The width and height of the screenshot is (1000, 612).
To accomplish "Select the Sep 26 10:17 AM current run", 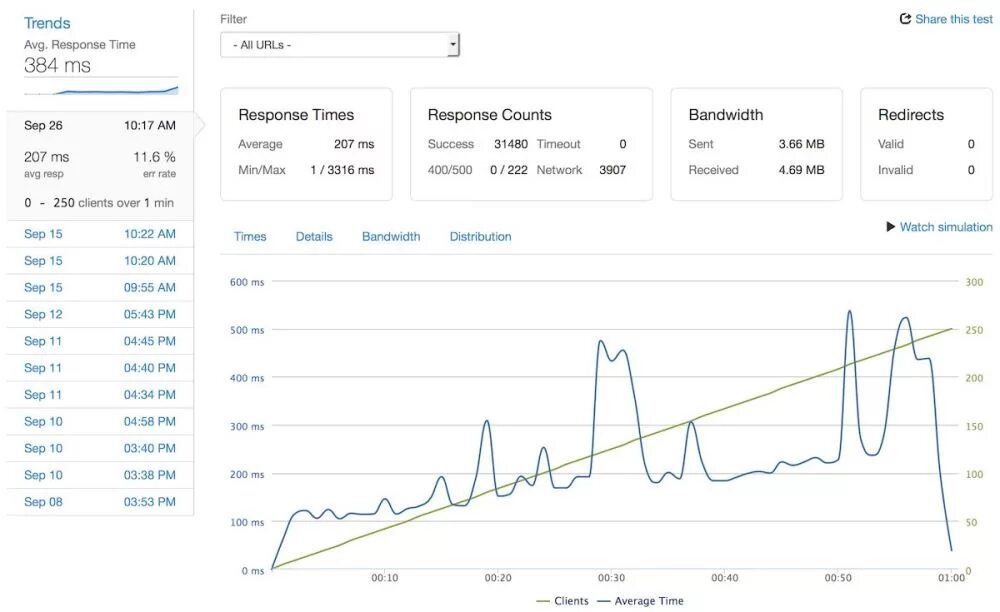I will pyautogui.click(x=100, y=126).
